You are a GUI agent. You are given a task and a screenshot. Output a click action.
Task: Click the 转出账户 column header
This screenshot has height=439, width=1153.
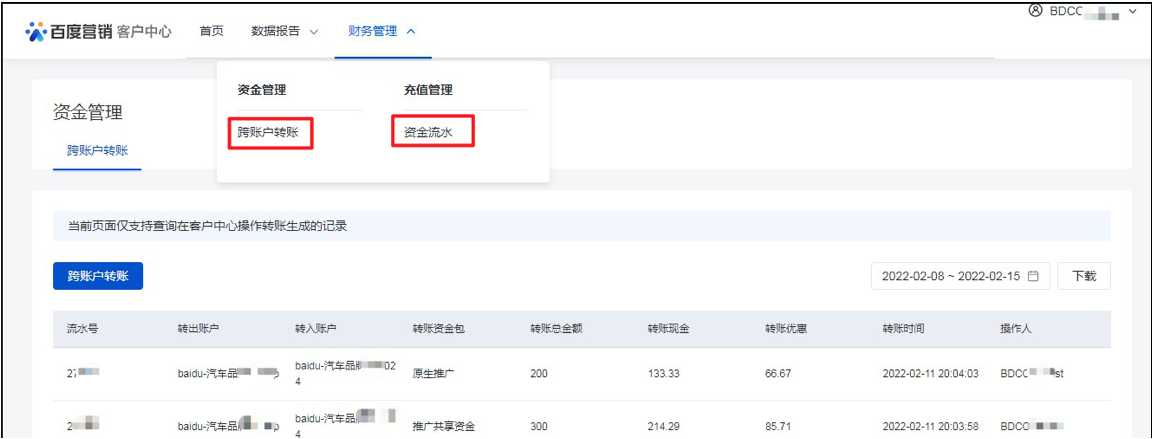click(198, 328)
